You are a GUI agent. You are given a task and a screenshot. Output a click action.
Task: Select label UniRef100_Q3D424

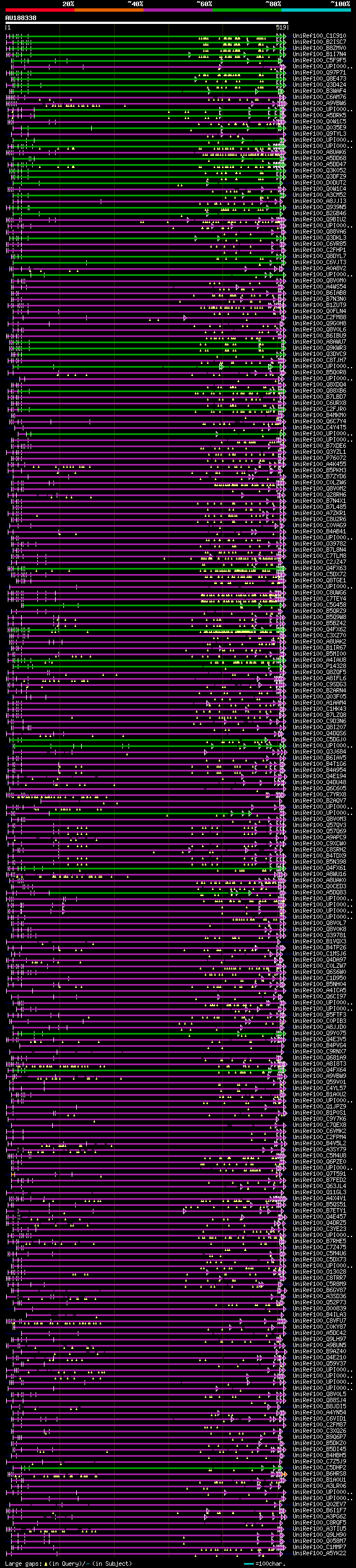click(319, 85)
